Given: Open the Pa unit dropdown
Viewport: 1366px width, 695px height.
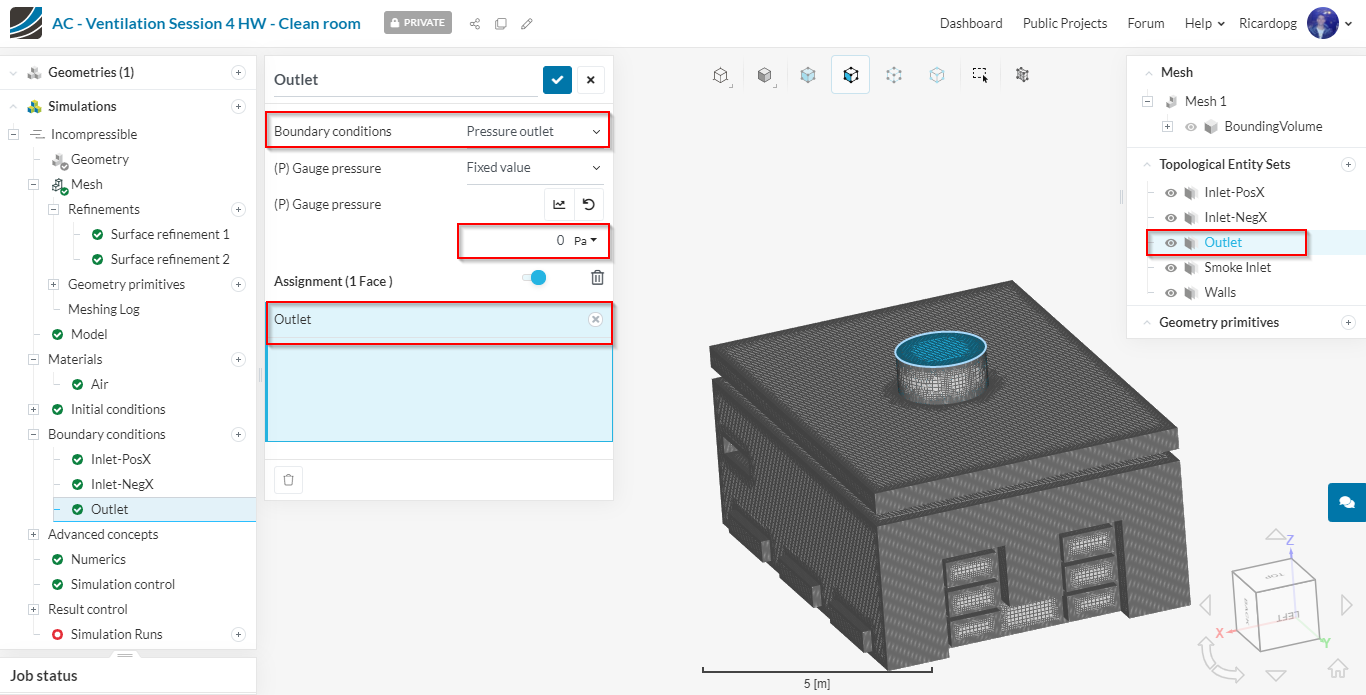Looking at the screenshot, I should tap(585, 241).
